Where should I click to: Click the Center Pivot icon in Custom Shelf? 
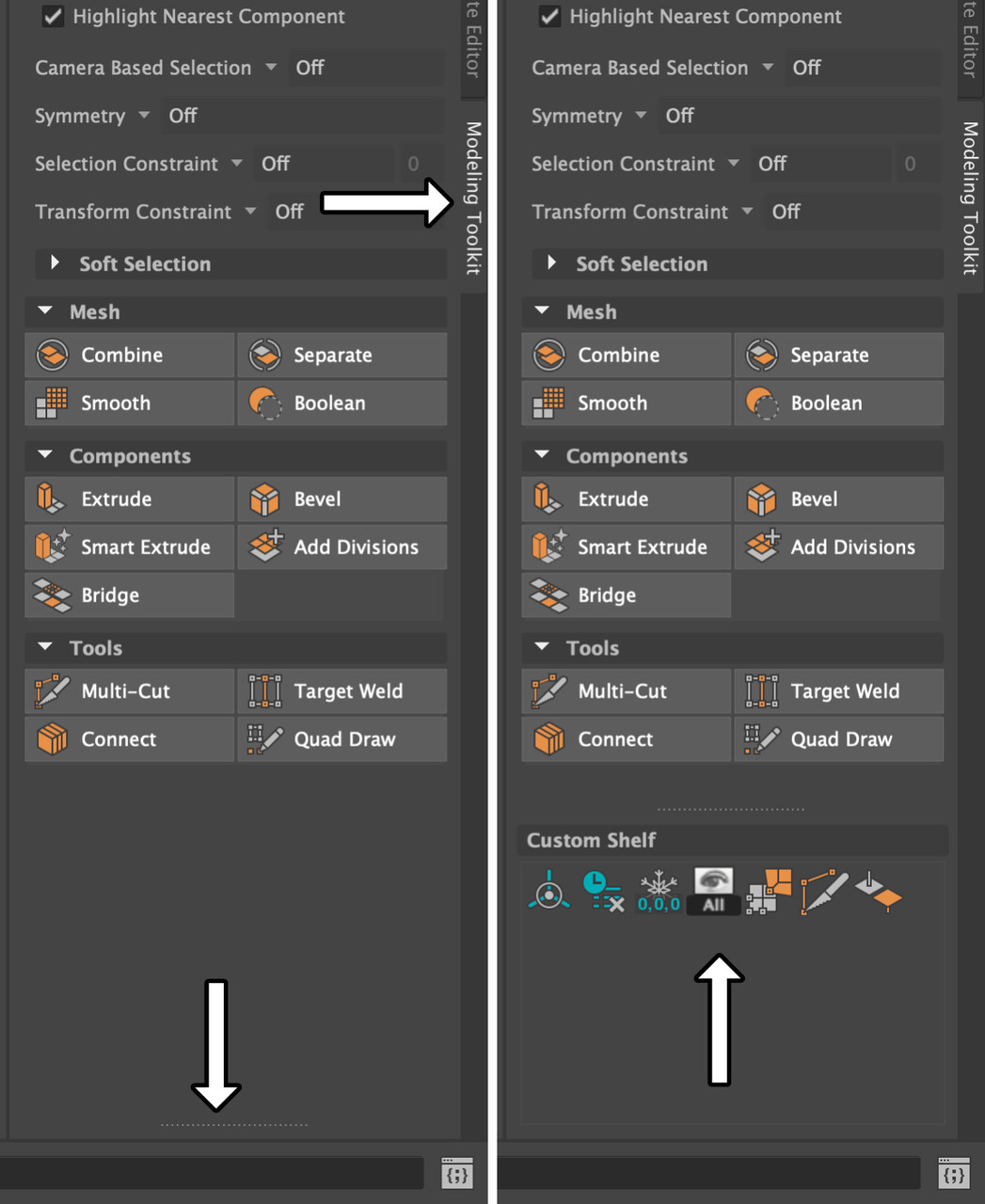point(549,890)
